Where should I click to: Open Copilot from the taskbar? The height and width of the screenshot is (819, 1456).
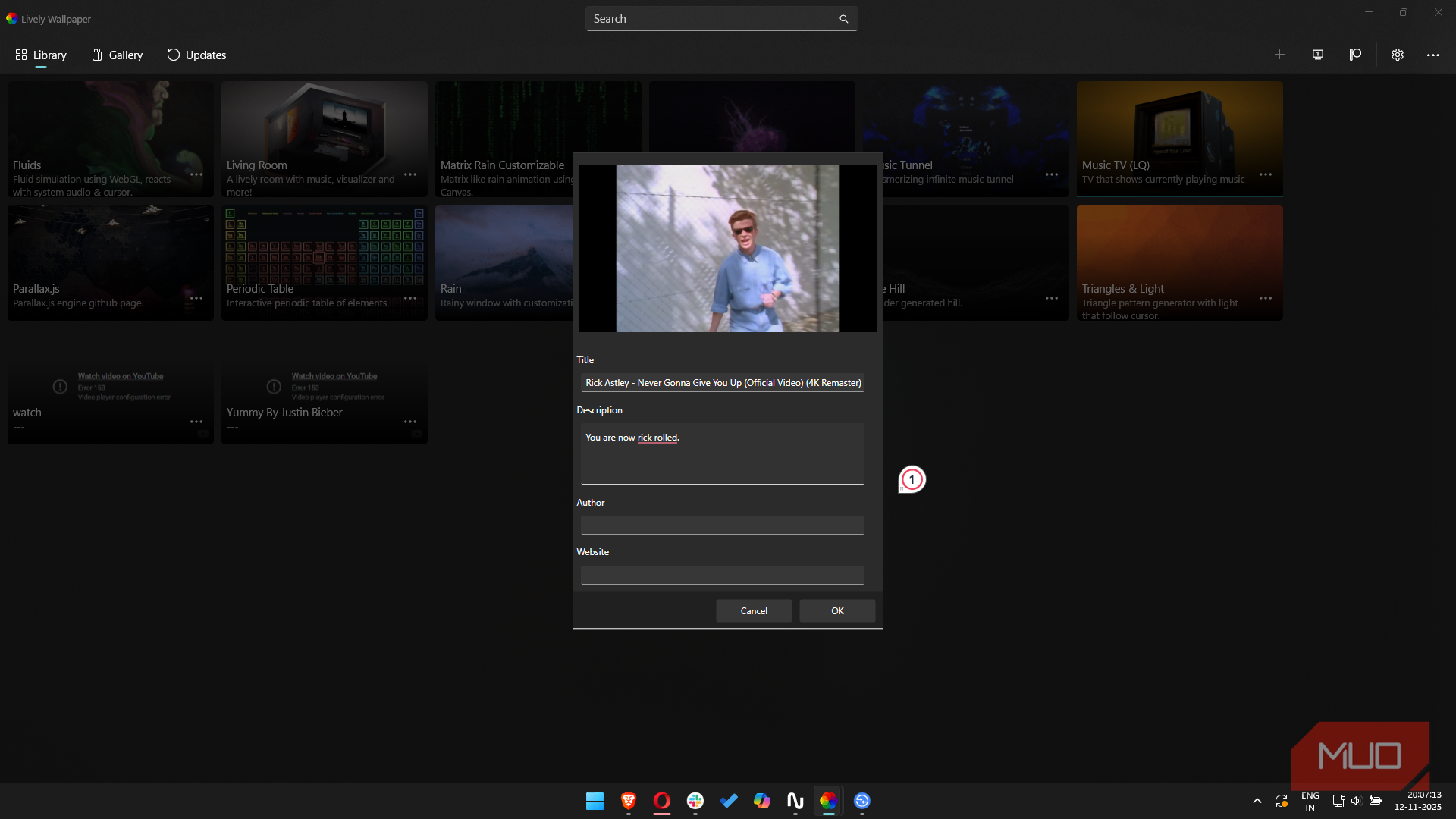click(x=761, y=801)
